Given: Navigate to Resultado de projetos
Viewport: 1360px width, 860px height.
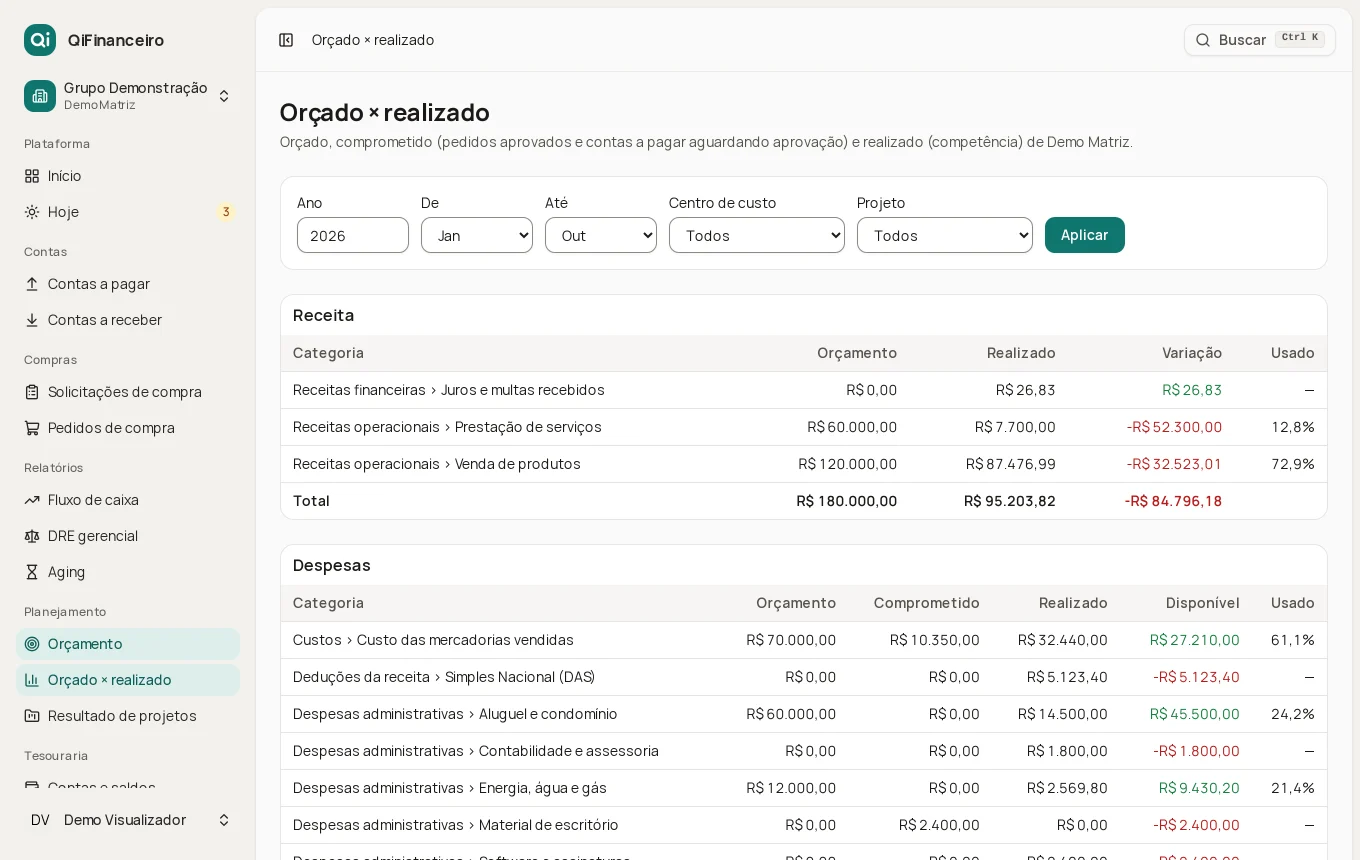Looking at the screenshot, I should click(128, 716).
